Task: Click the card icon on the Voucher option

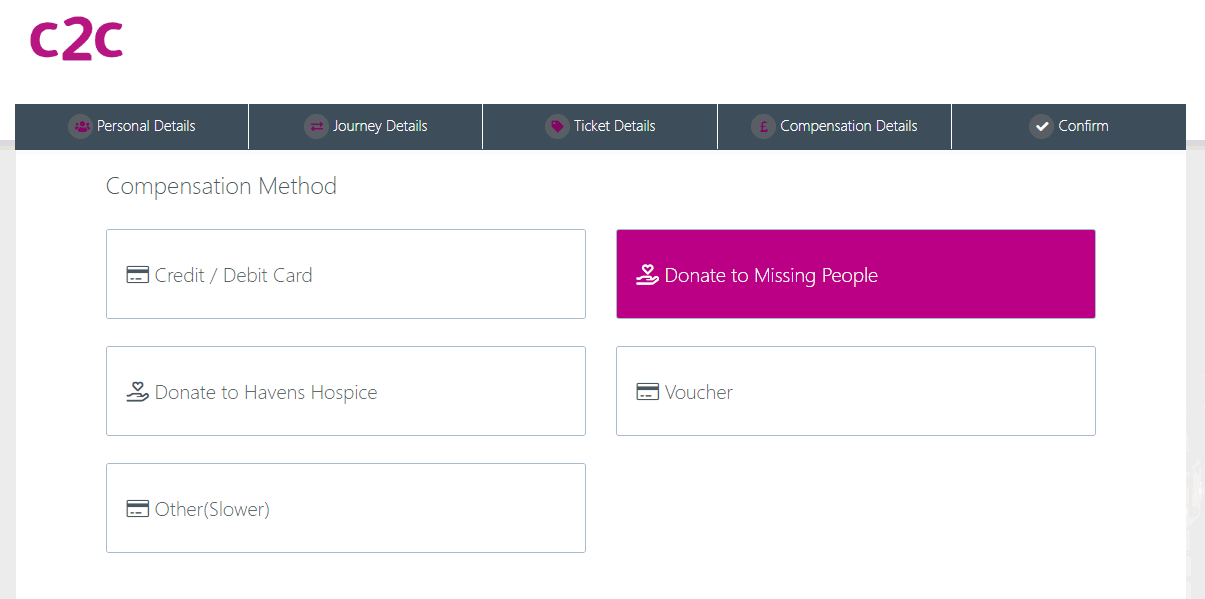Action: click(646, 391)
